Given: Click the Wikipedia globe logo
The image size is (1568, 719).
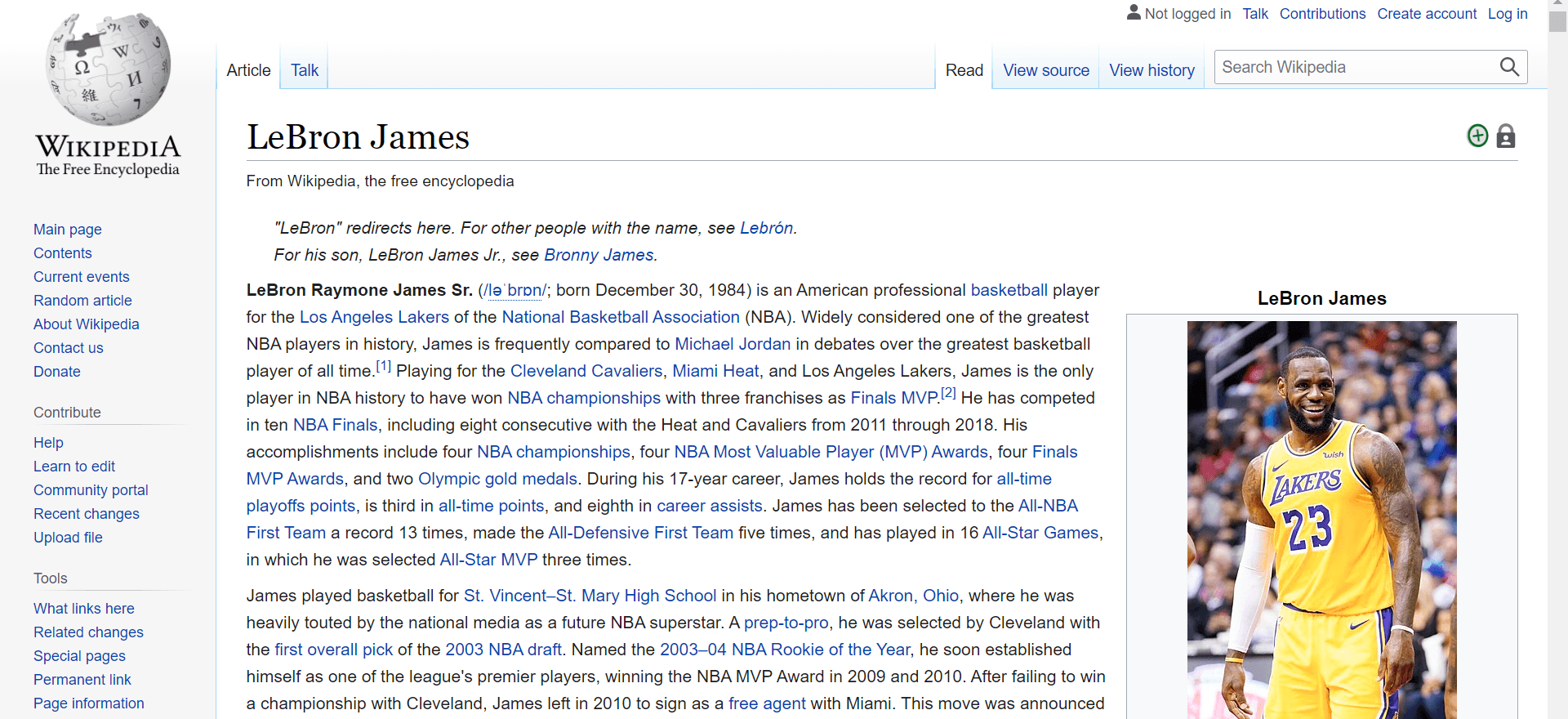Looking at the screenshot, I should pyautogui.click(x=108, y=70).
